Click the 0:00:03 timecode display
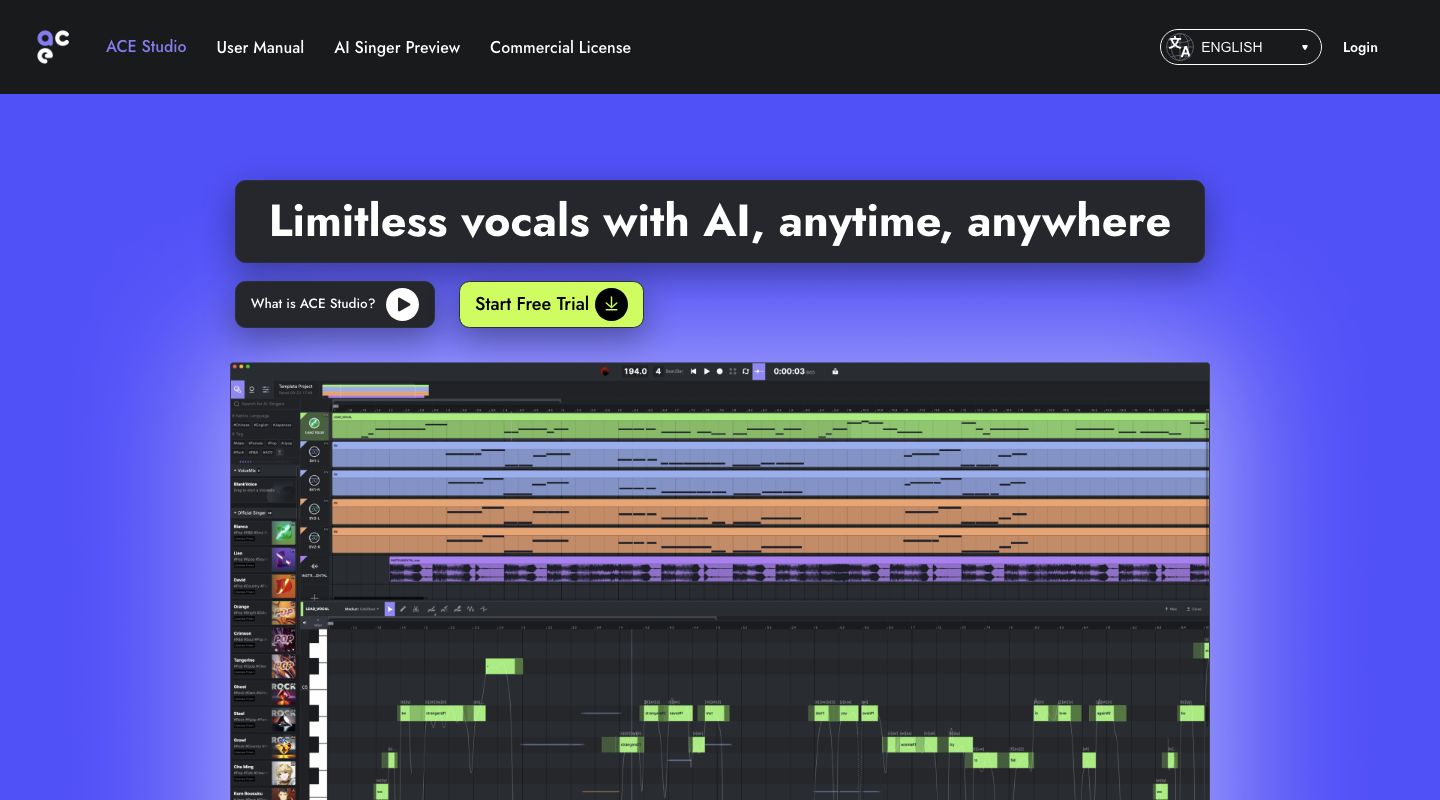This screenshot has height=800, width=1440. click(x=788, y=371)
